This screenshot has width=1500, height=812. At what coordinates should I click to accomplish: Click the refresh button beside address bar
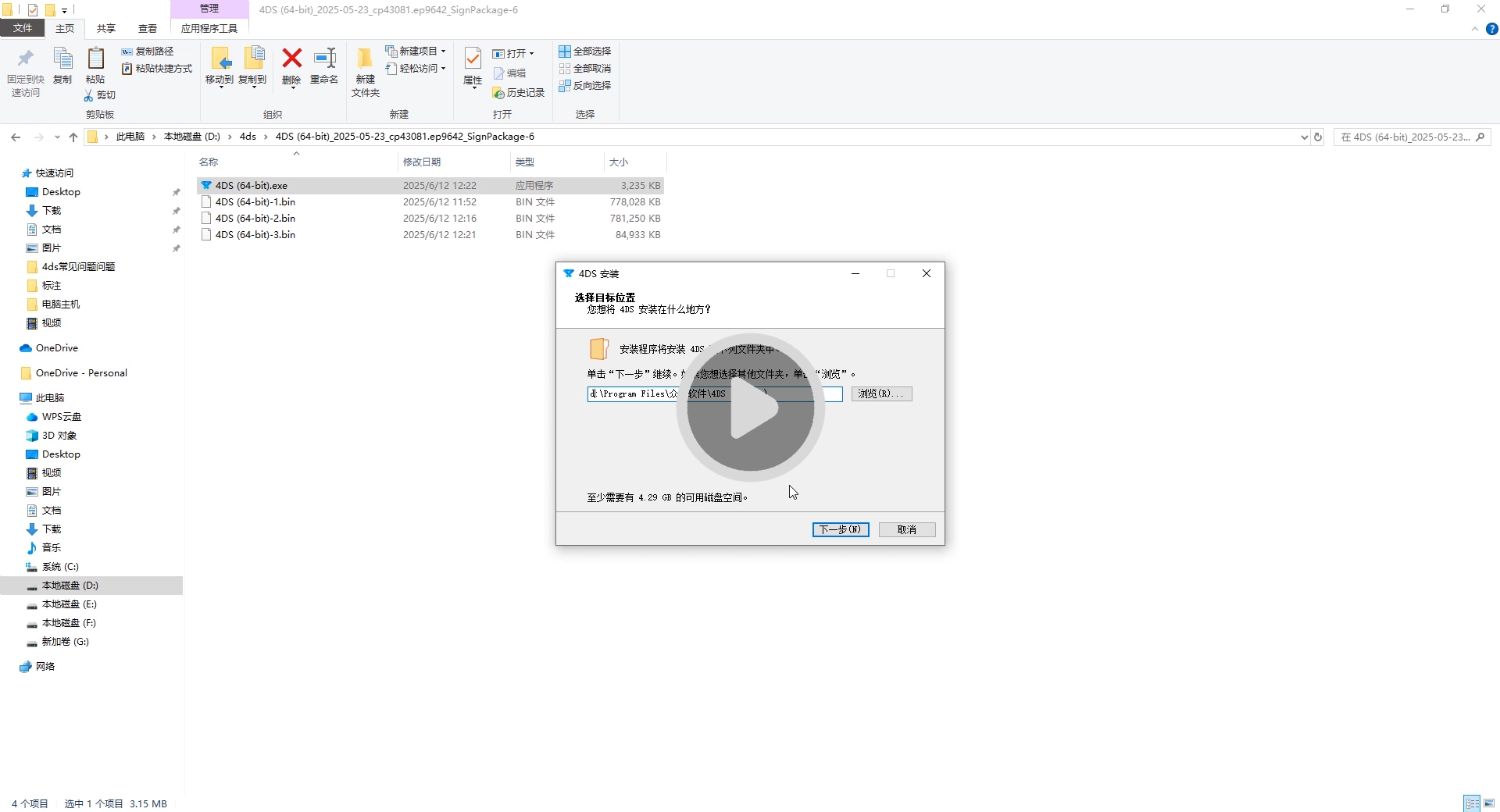[1318, 137]
